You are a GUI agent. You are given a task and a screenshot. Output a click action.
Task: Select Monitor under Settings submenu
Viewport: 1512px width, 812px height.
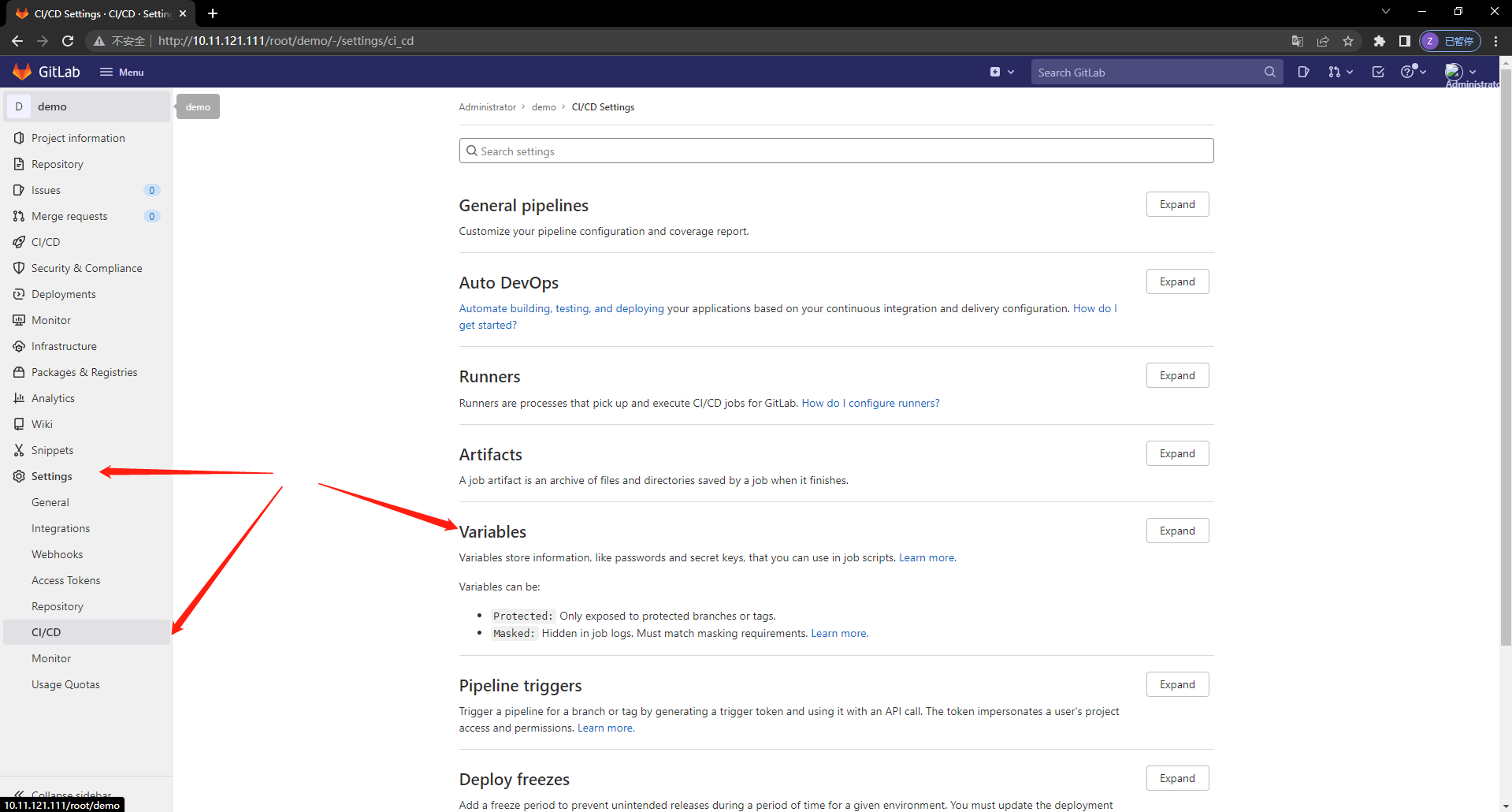(87, 658)
